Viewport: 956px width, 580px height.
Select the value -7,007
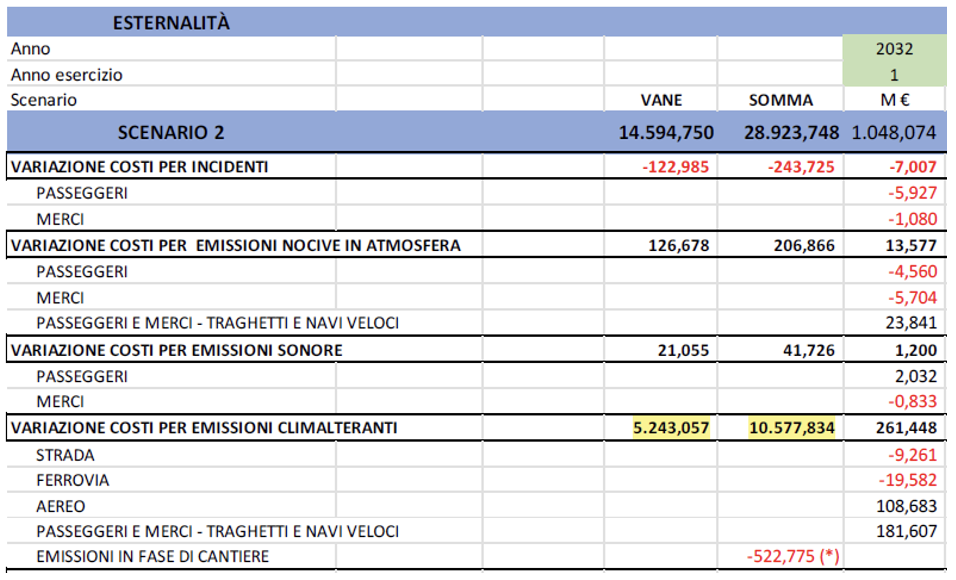tap(912, 166)
